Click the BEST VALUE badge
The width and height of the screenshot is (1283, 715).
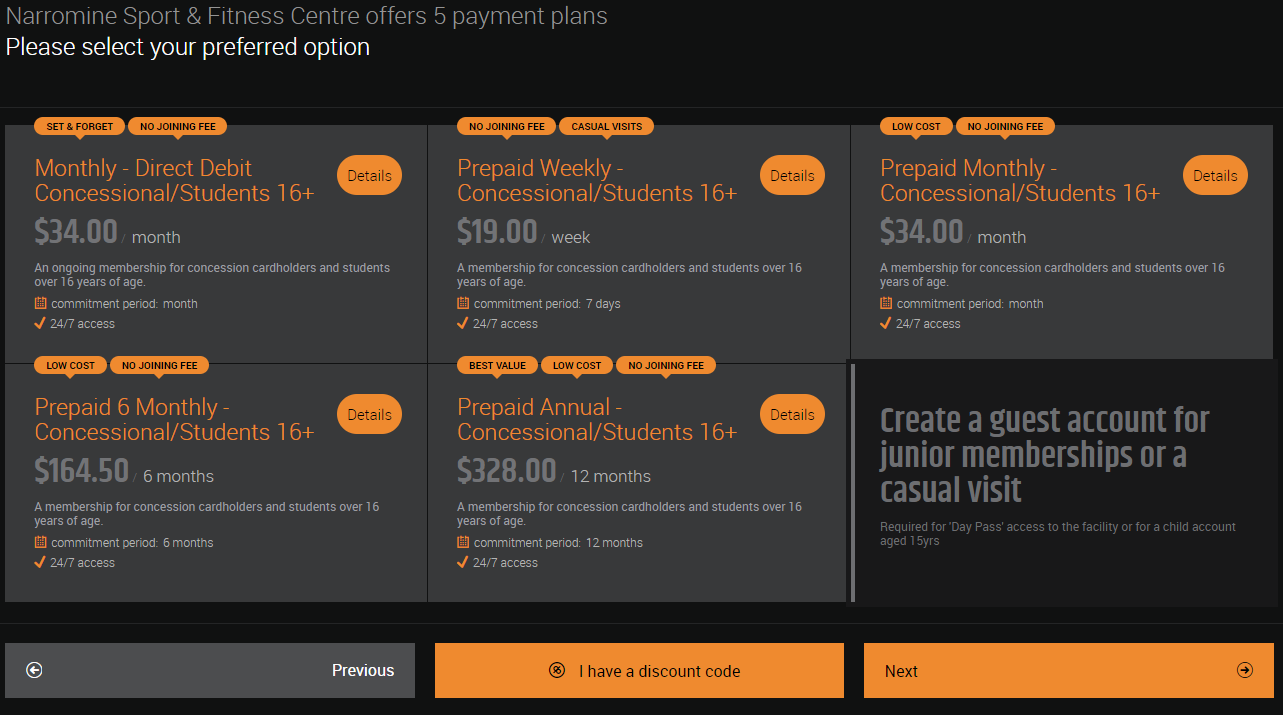pyautogui.click(x=498, y=365)
